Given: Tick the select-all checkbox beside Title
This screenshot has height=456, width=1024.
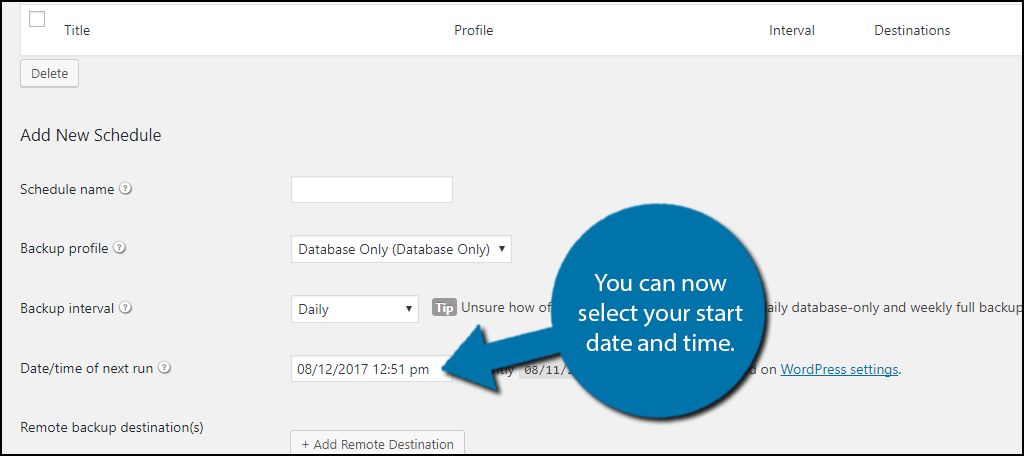Looking at the screenshot, I should click(x=37, y=20).
